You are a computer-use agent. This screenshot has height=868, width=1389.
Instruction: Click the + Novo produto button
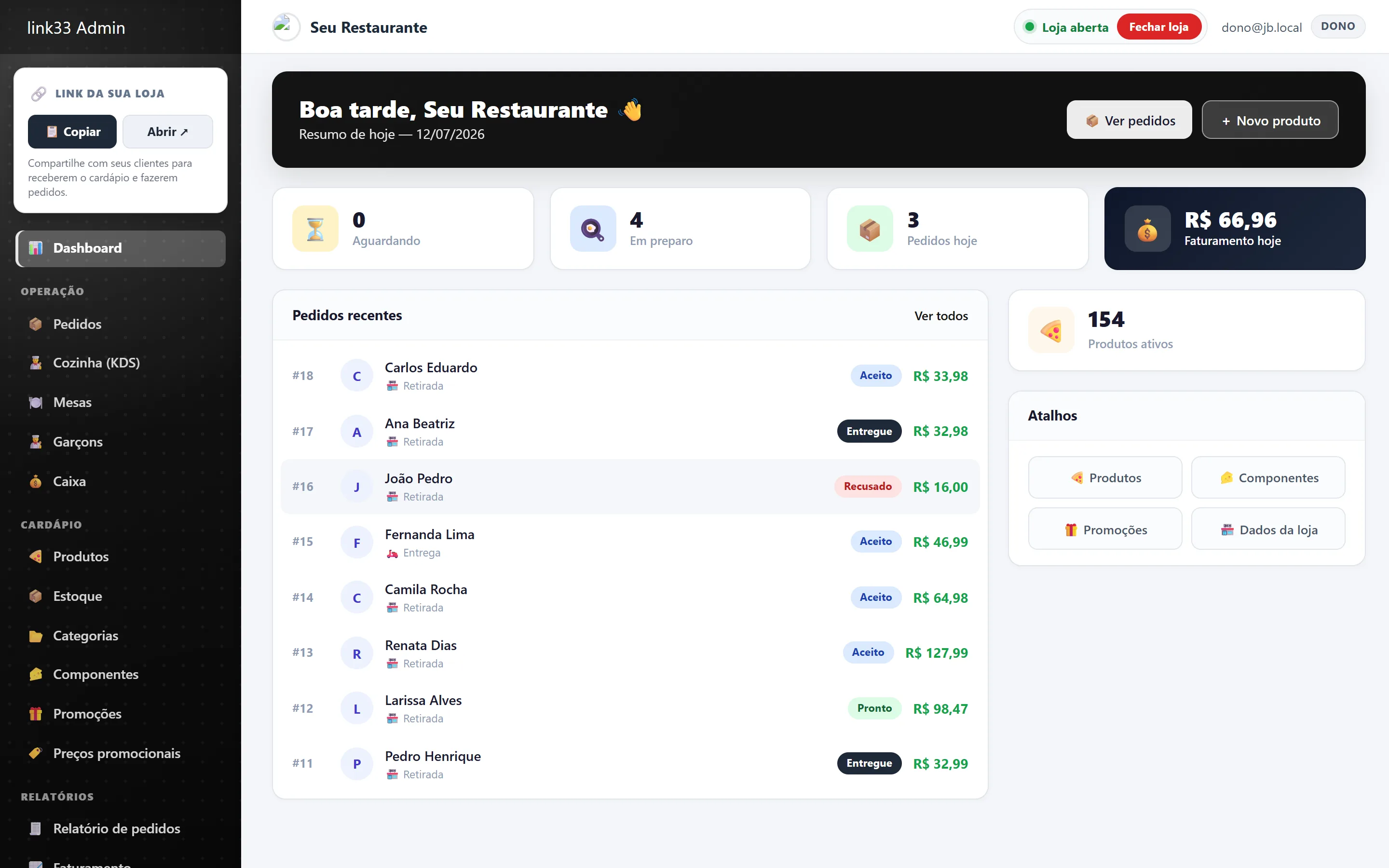point(1270,120)
